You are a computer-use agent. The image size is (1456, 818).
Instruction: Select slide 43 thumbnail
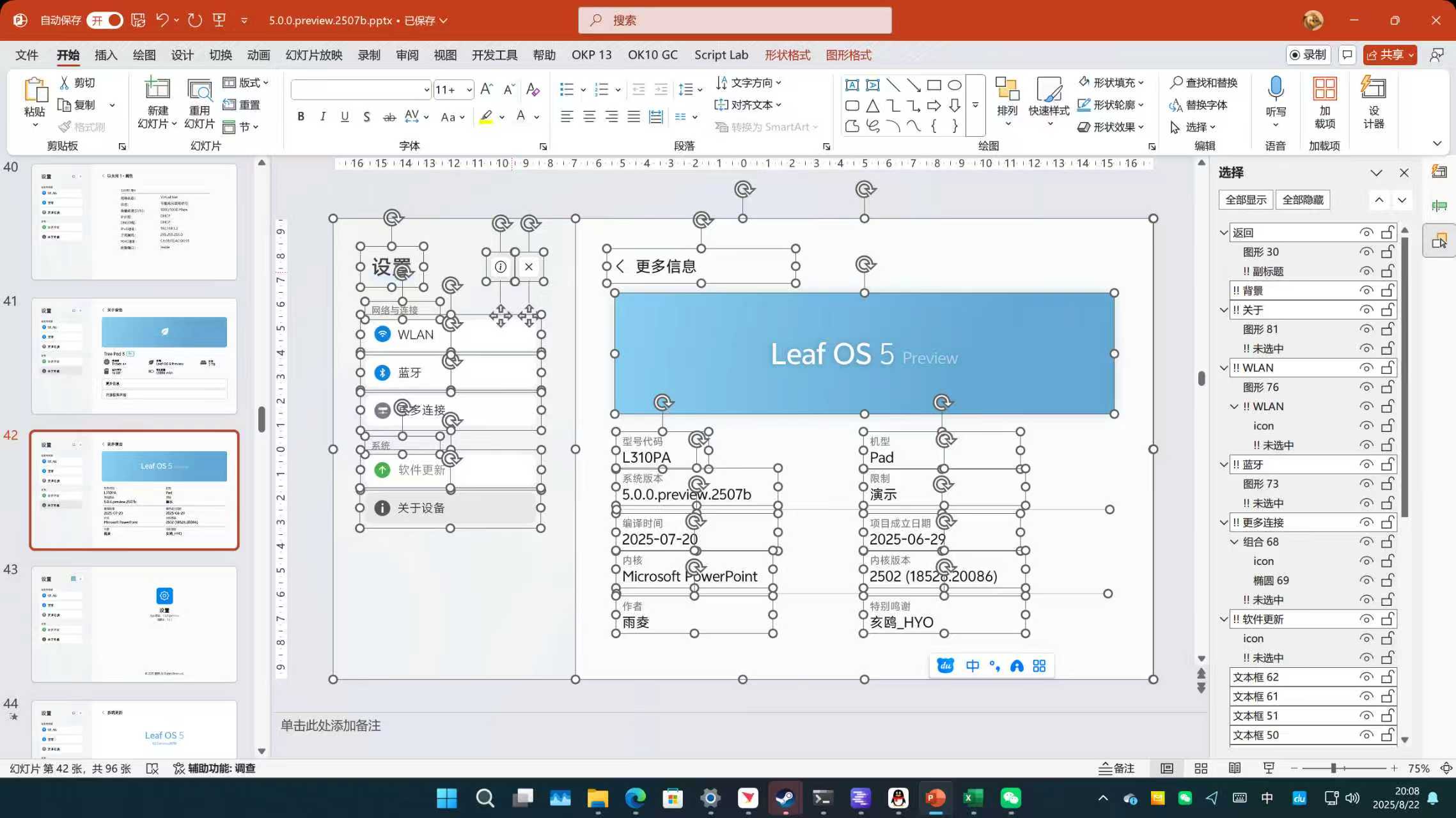(134, 623)
